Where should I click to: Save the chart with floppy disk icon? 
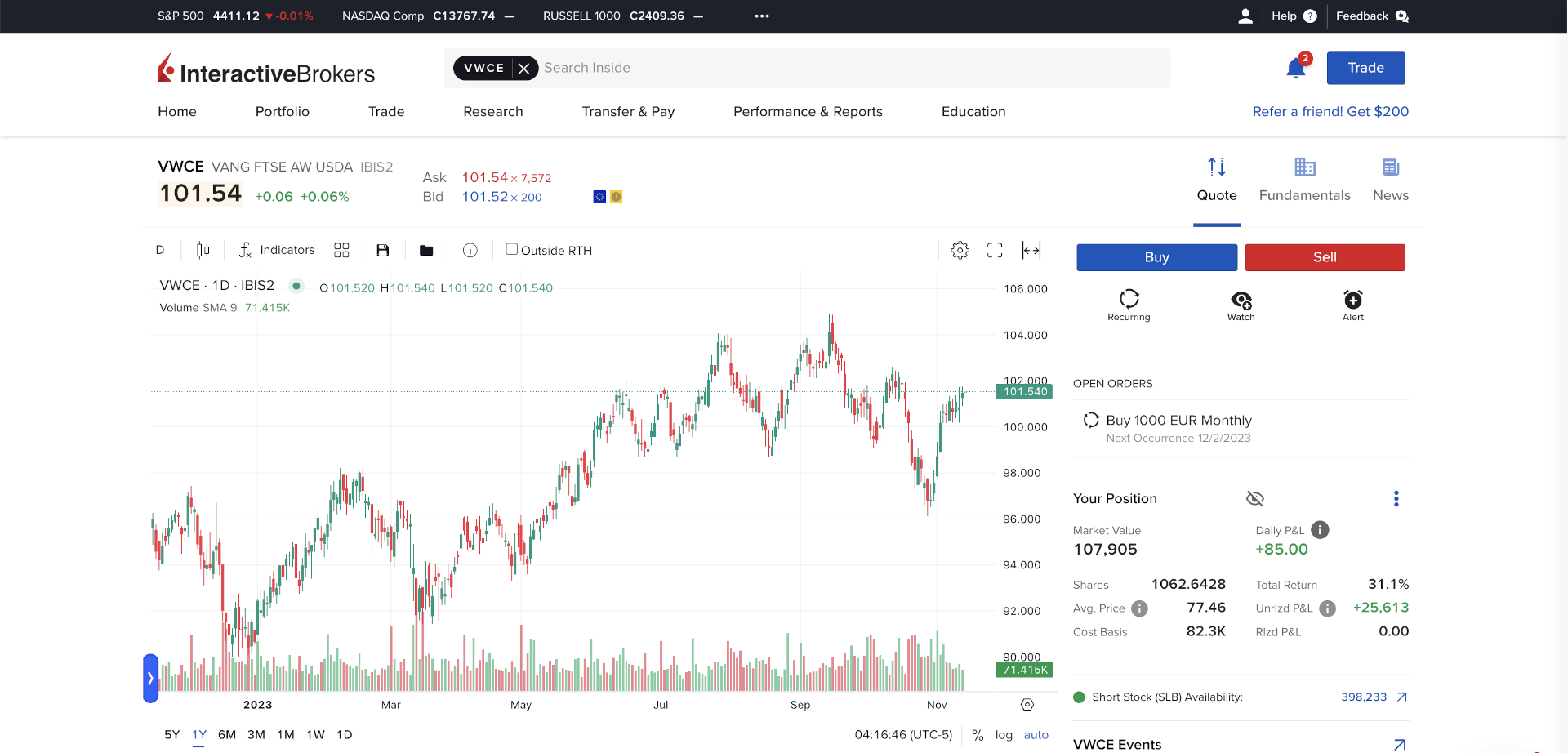click(x=382, y=250)
